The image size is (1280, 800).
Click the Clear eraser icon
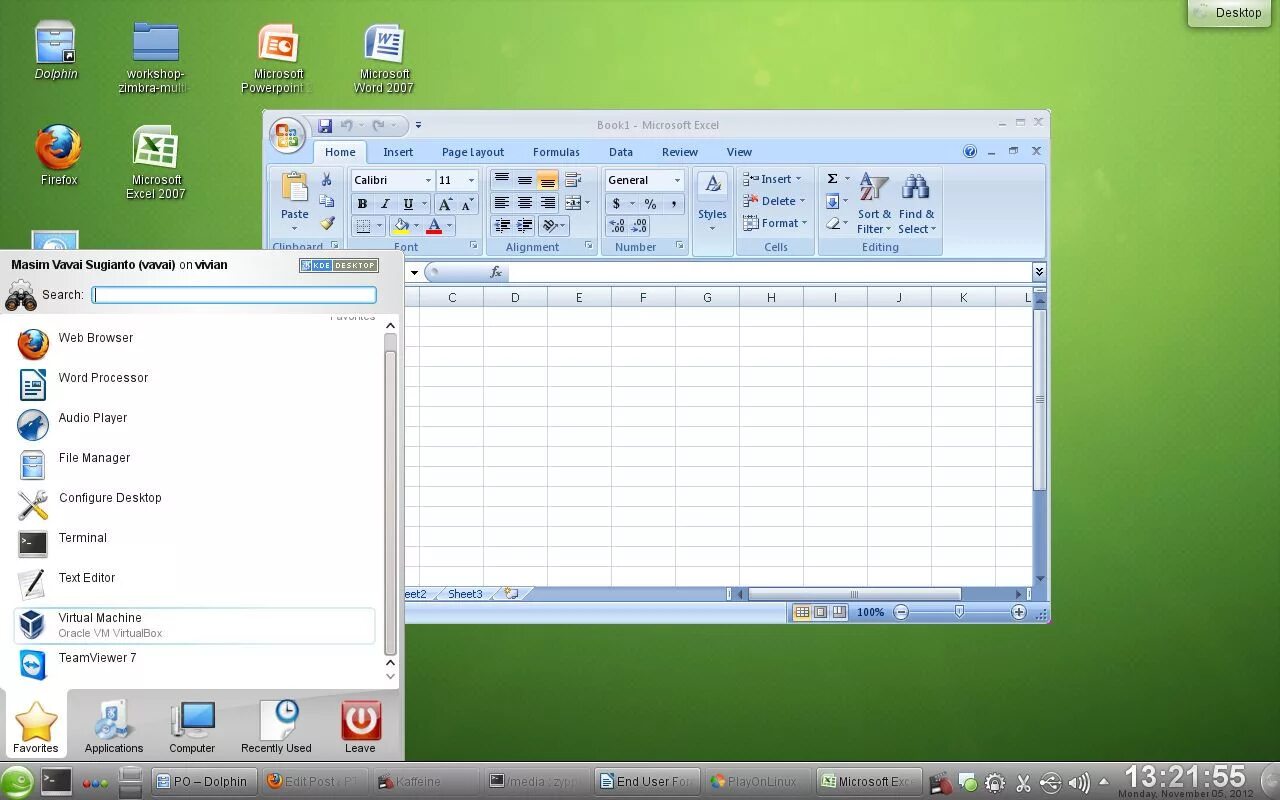832,223
